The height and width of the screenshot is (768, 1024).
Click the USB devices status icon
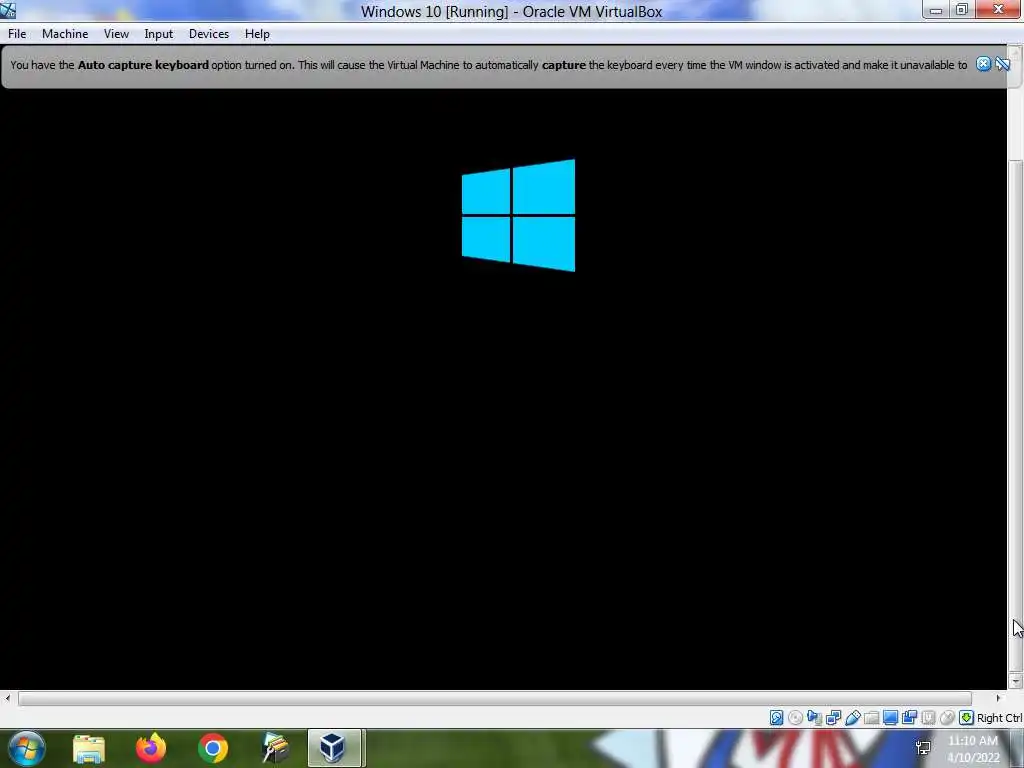(x=852, y=718)
